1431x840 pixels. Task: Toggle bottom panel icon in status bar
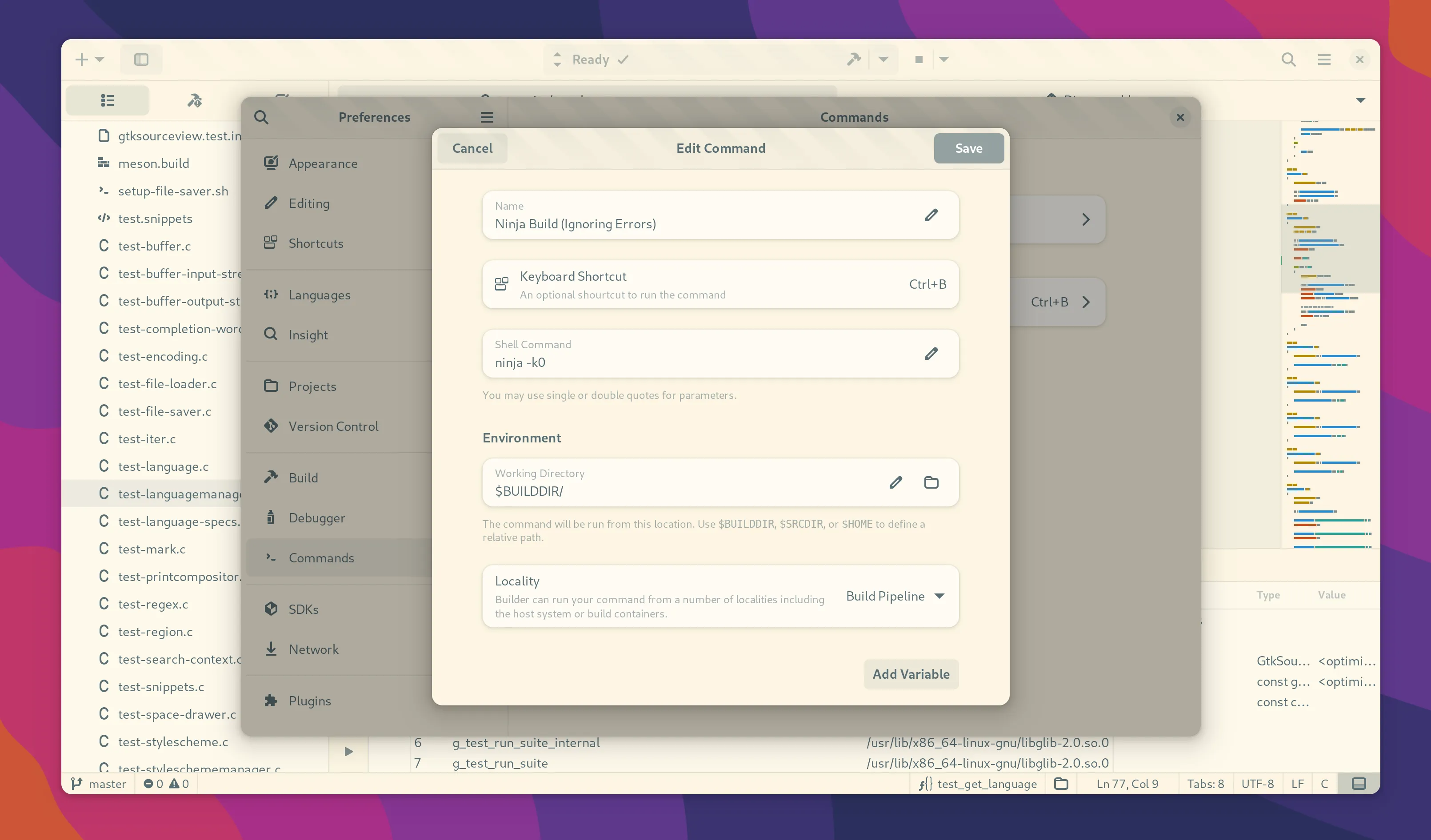1358,783
